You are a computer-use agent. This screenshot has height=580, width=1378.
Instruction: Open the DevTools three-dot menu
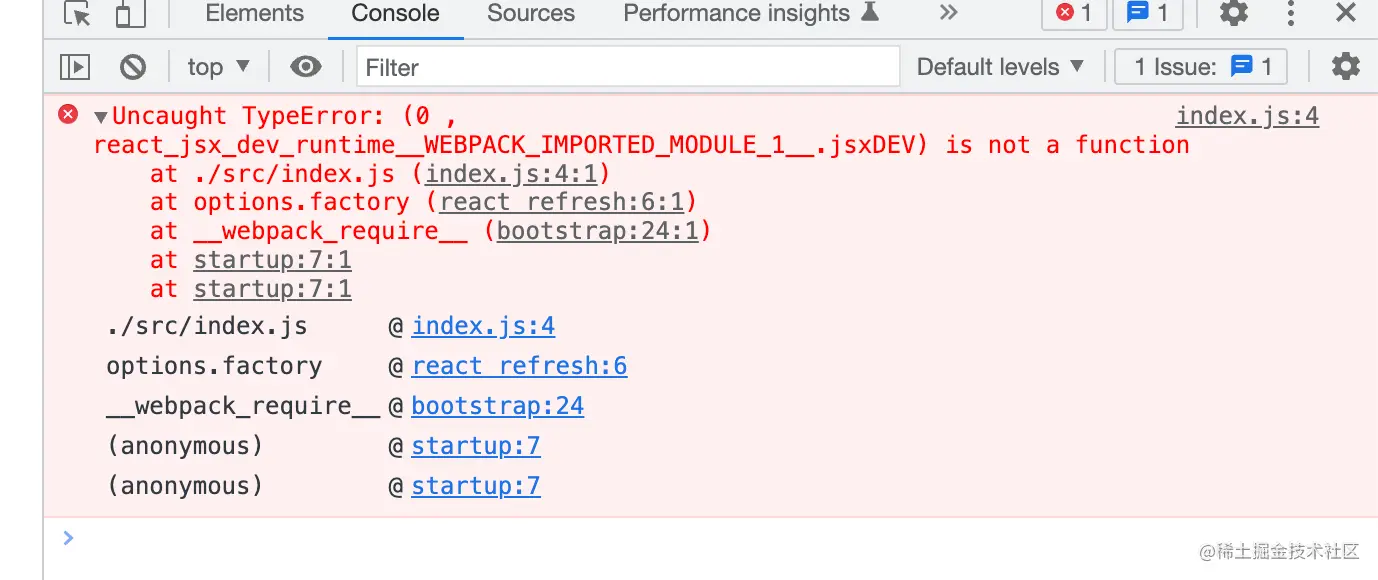pyautogui.click(x=1291, y=14)
